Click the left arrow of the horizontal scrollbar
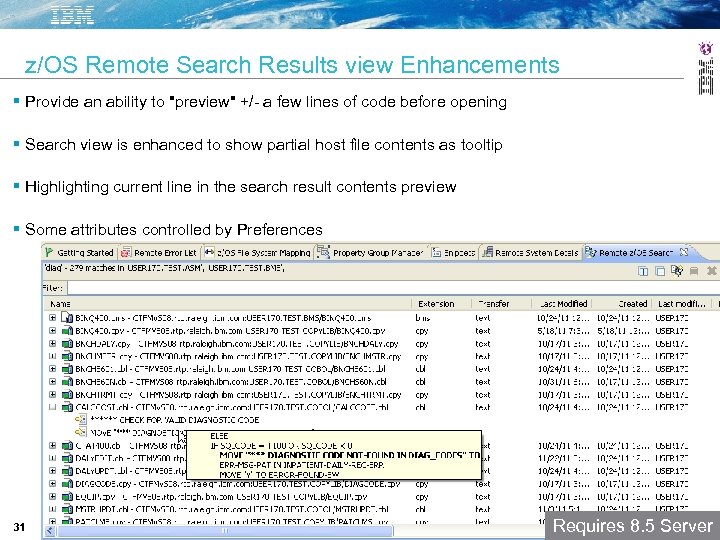The height and width of the screenshot is (540, 720). pyautogui.click(x=49, y=531)
